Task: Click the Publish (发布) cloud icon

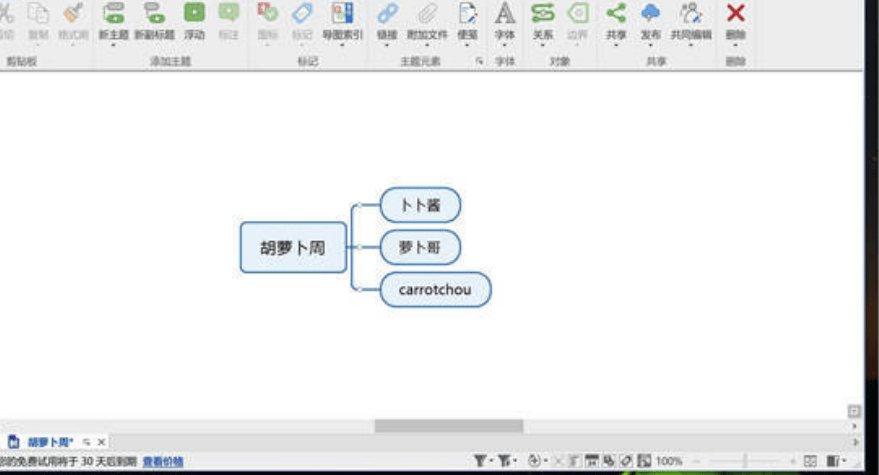Action: (x=650, y=12)
